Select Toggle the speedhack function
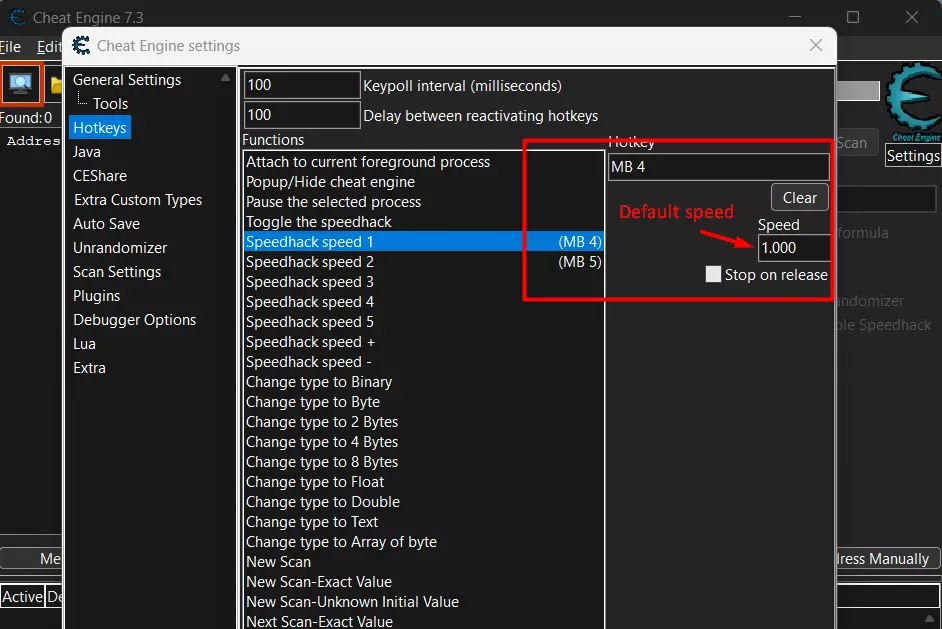Viewport: 942px width, 629px height. [424, 222]
